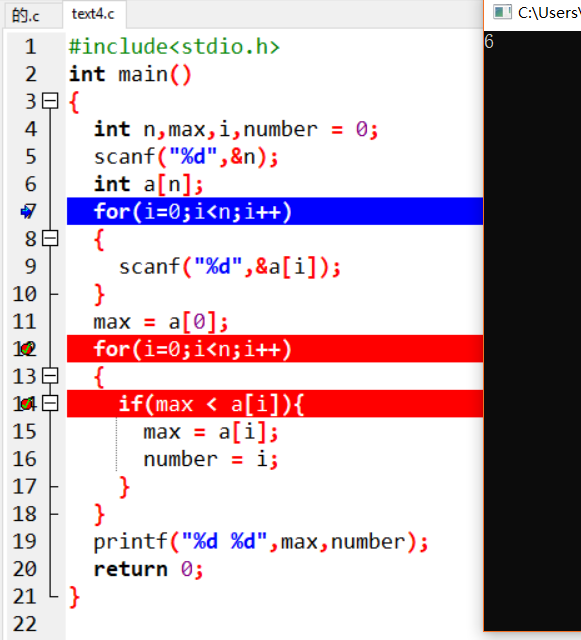Click the red highlighted for-loop on line 12
Image resolution: width=581 pixels, height=640 pixels.
click(x=275, y=349)
